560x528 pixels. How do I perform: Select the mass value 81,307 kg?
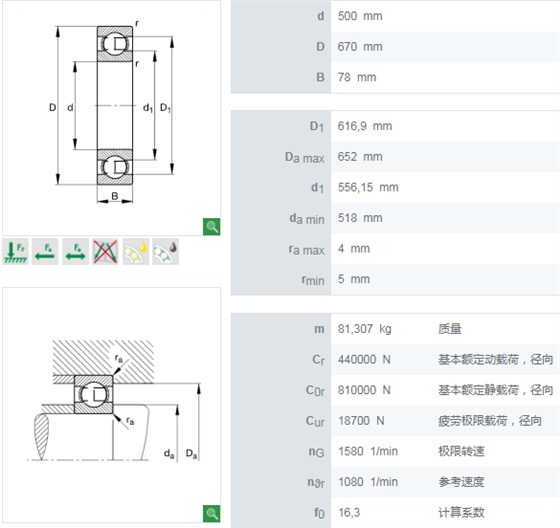[365, 329]
